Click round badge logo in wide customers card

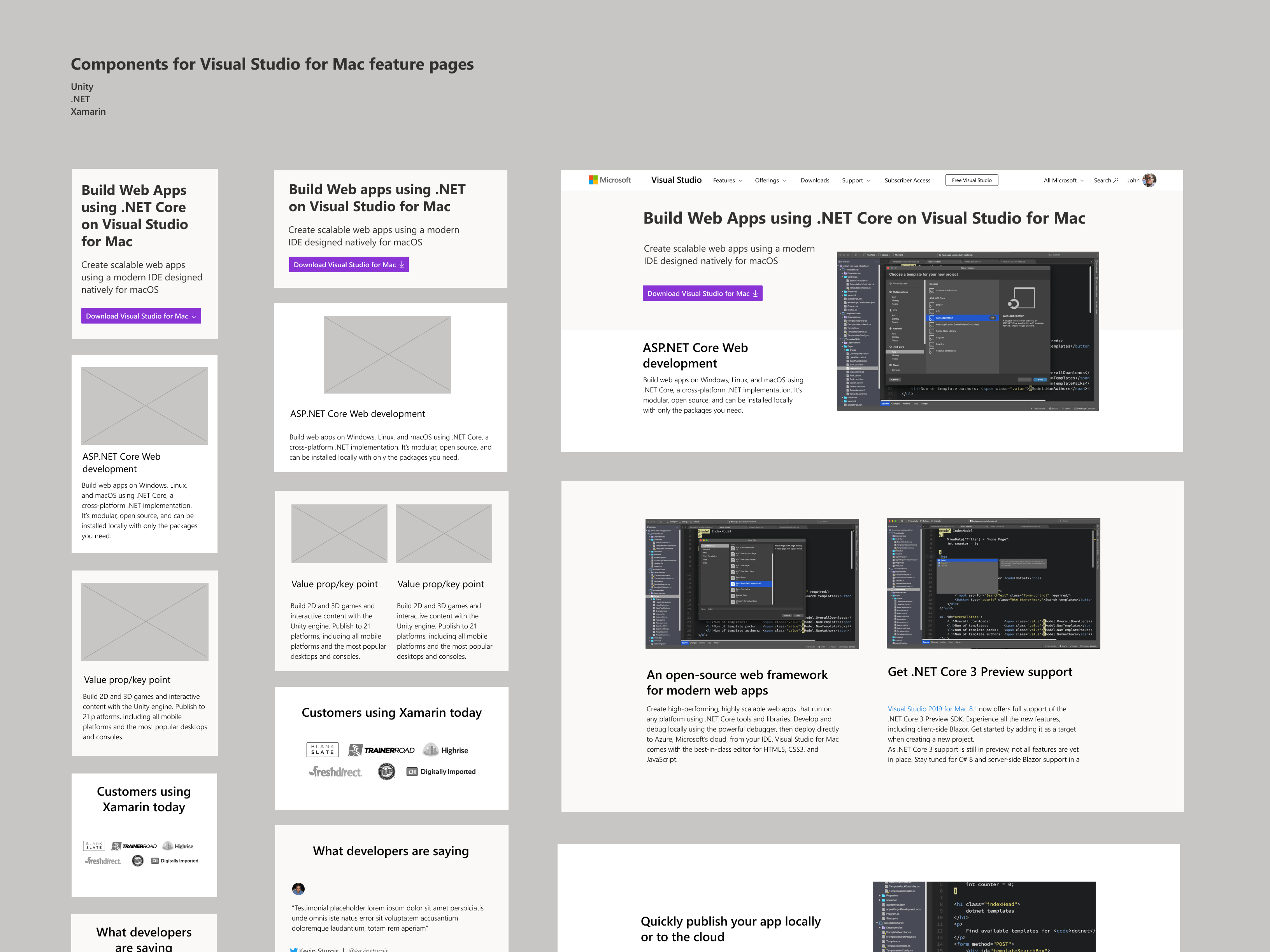click(387, 772)
